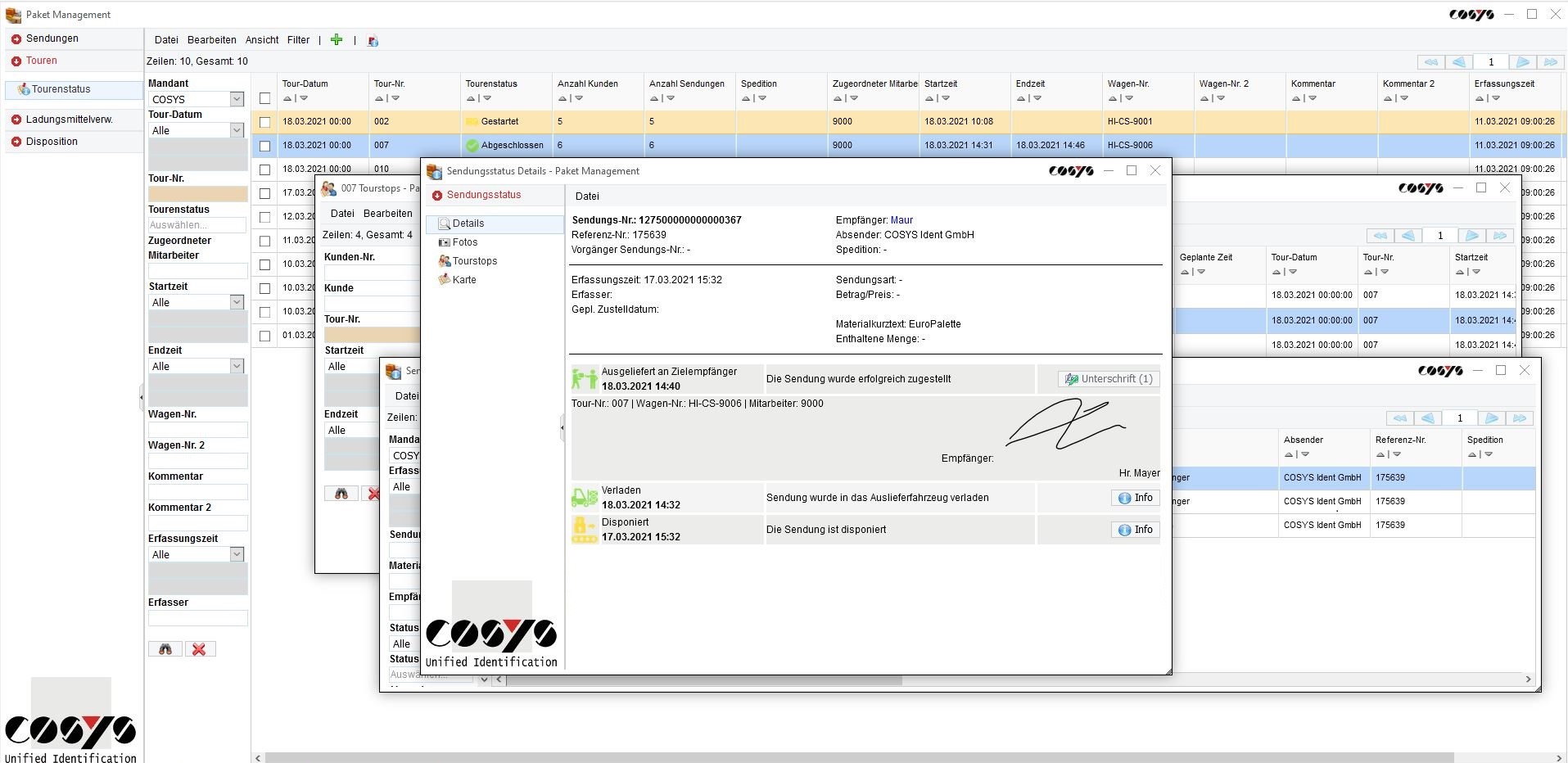Click the main window horizontal scrollbar

coord(860,757)
